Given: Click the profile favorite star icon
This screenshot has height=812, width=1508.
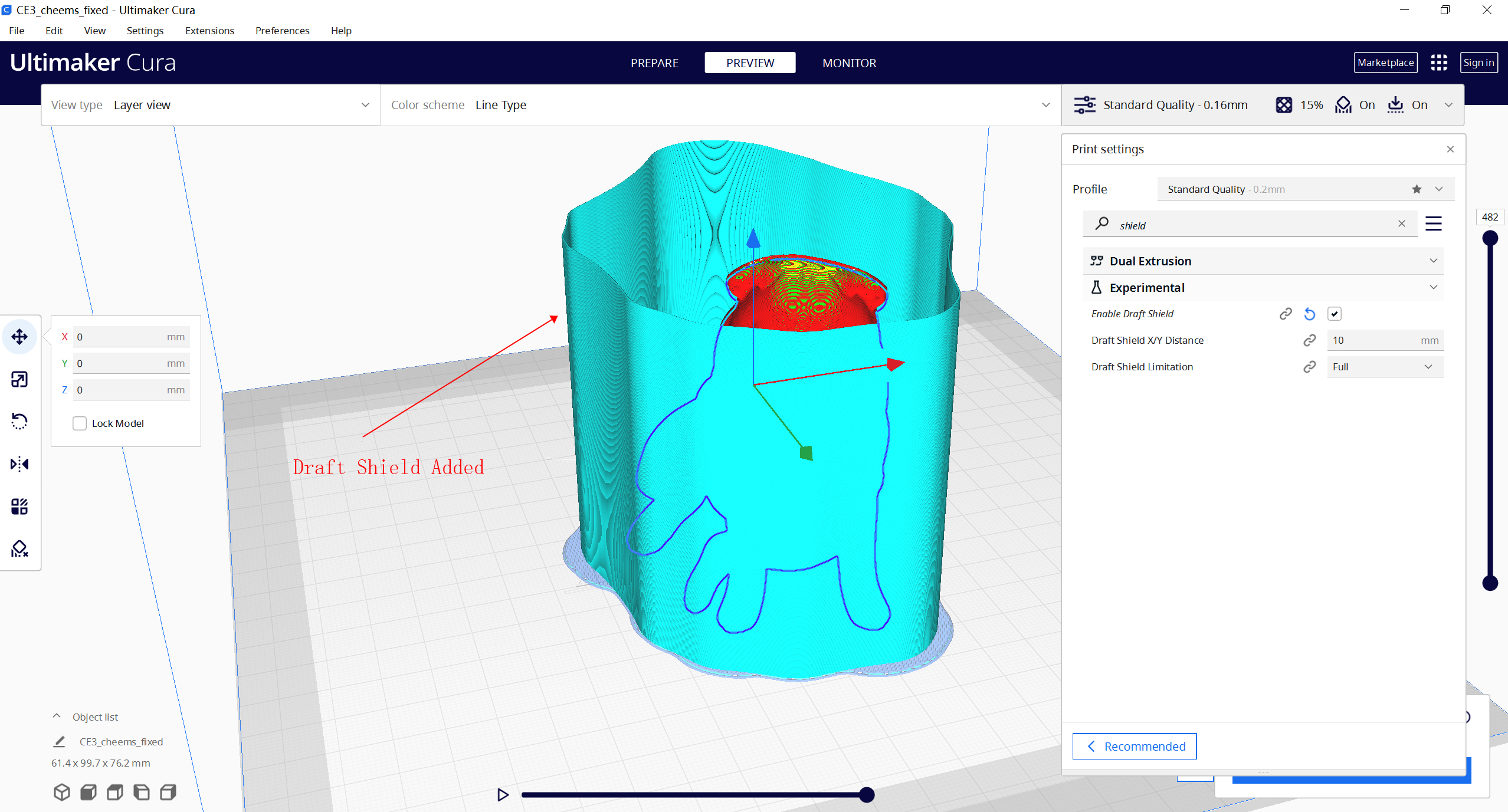Looking at the screenshot, I should tap(1417, 189).
